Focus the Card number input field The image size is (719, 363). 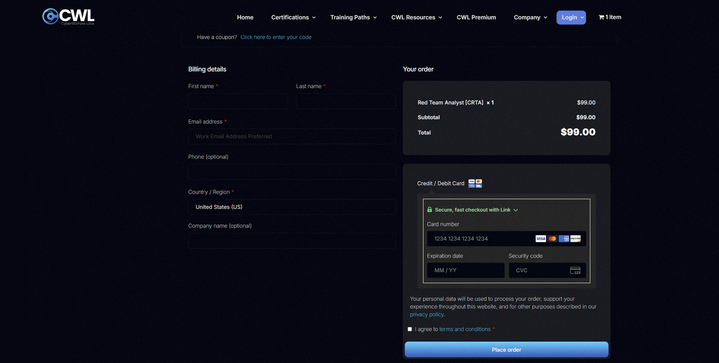click(506, 239)
